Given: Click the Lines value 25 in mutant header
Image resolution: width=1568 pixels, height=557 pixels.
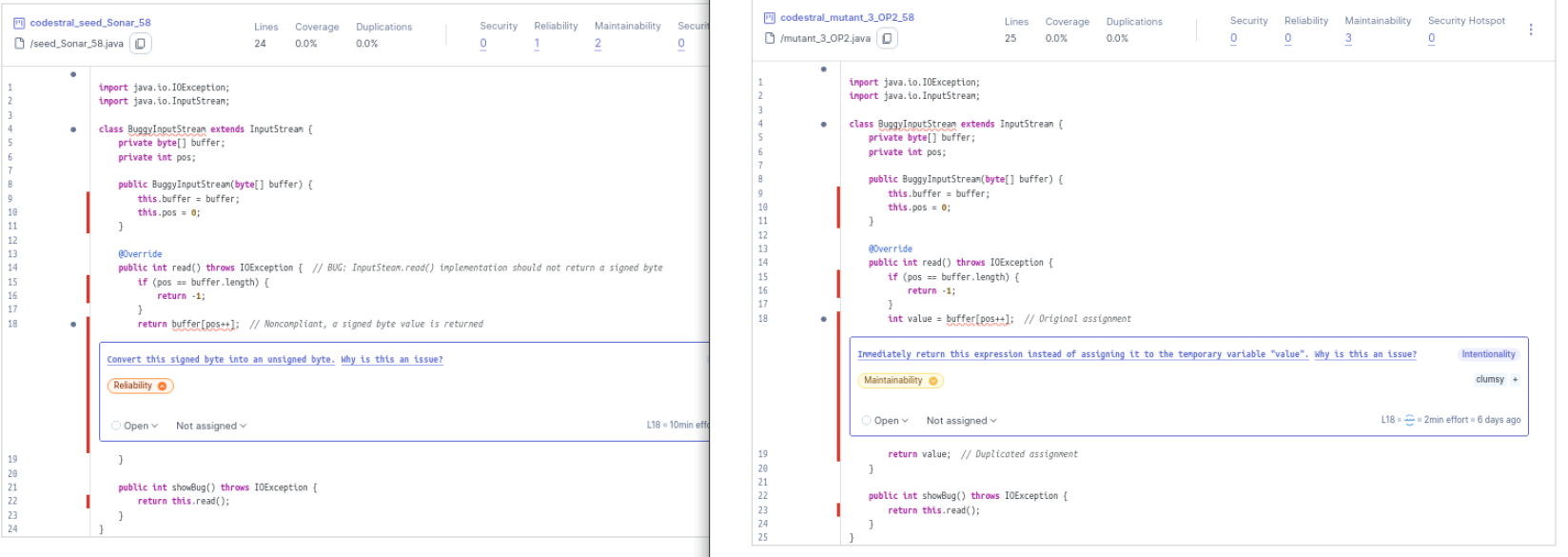Looking at the screenshot, I should tap(1010, 39).
